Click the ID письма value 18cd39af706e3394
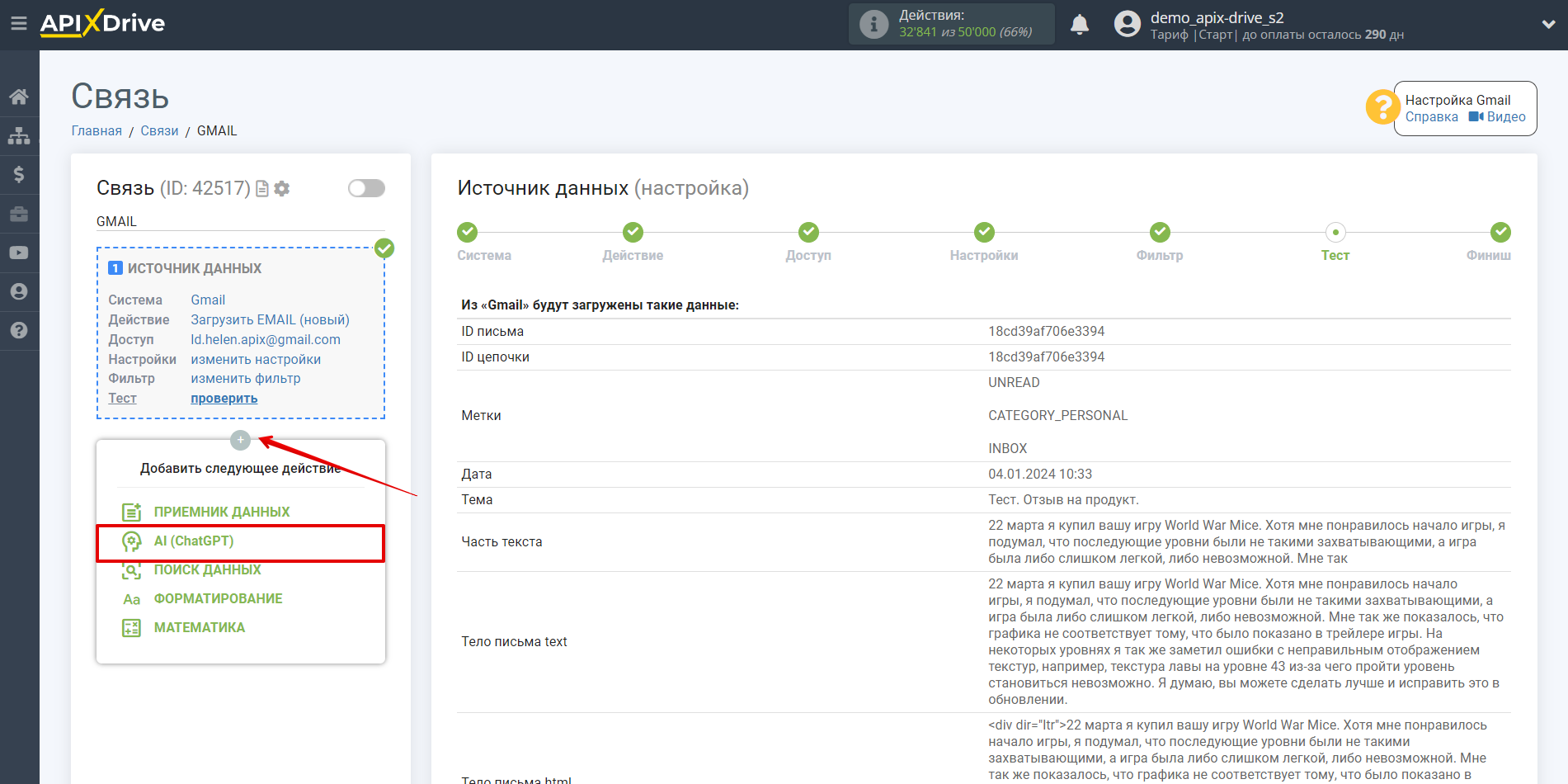The width and height of the screenshot is (1568, 784). (1047, 332)
